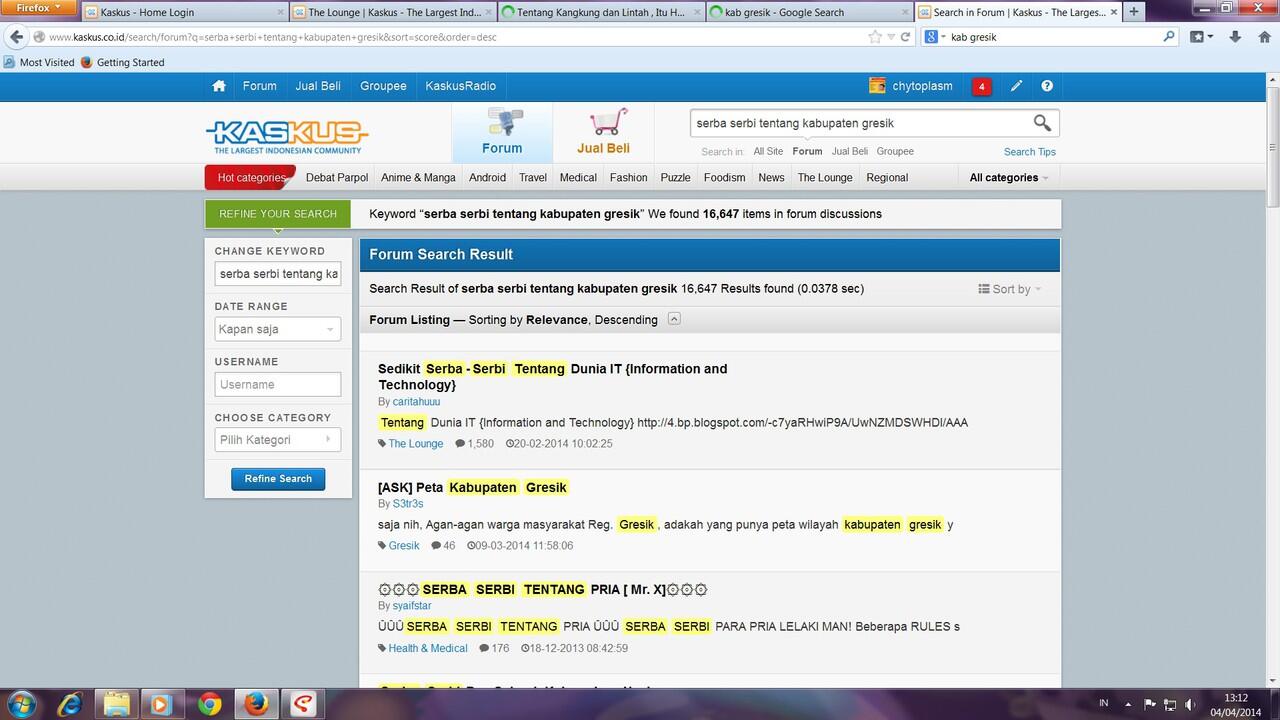Click the Firefox taskbar icon

pyautogui.click(x=256, y=704)
